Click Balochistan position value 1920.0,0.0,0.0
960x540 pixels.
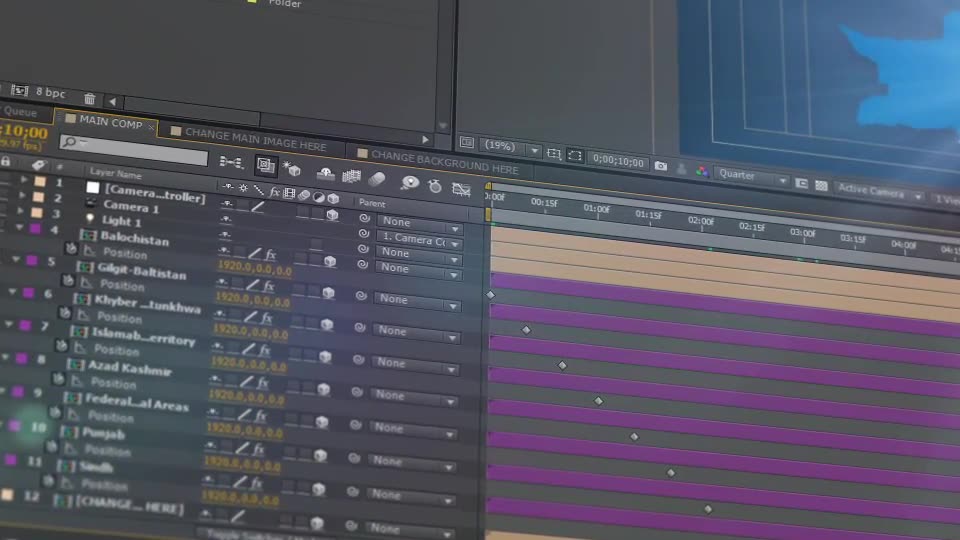pos(254,268)
